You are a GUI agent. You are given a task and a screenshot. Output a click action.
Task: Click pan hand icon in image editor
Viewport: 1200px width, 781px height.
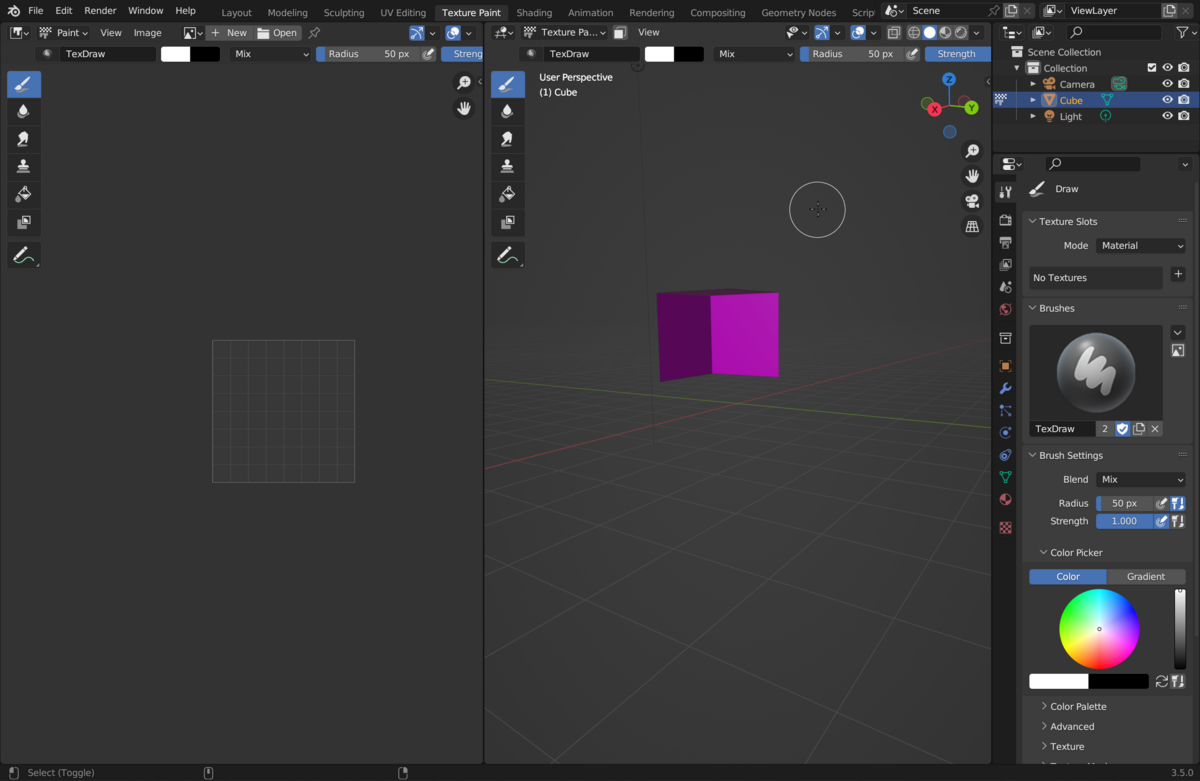click(x=464, y=108)
